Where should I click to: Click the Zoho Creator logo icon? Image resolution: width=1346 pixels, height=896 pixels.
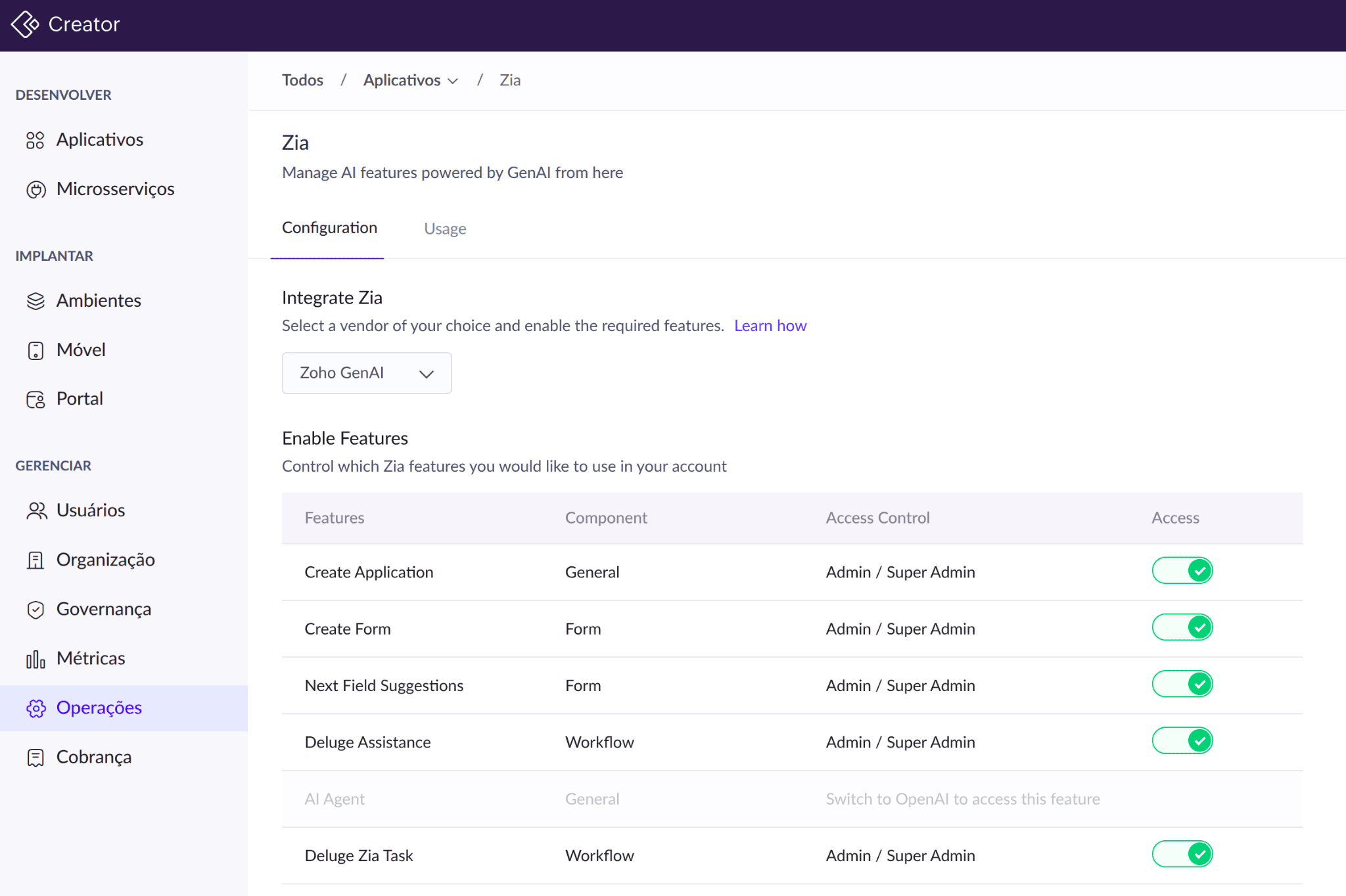click(x=25, y=24)
